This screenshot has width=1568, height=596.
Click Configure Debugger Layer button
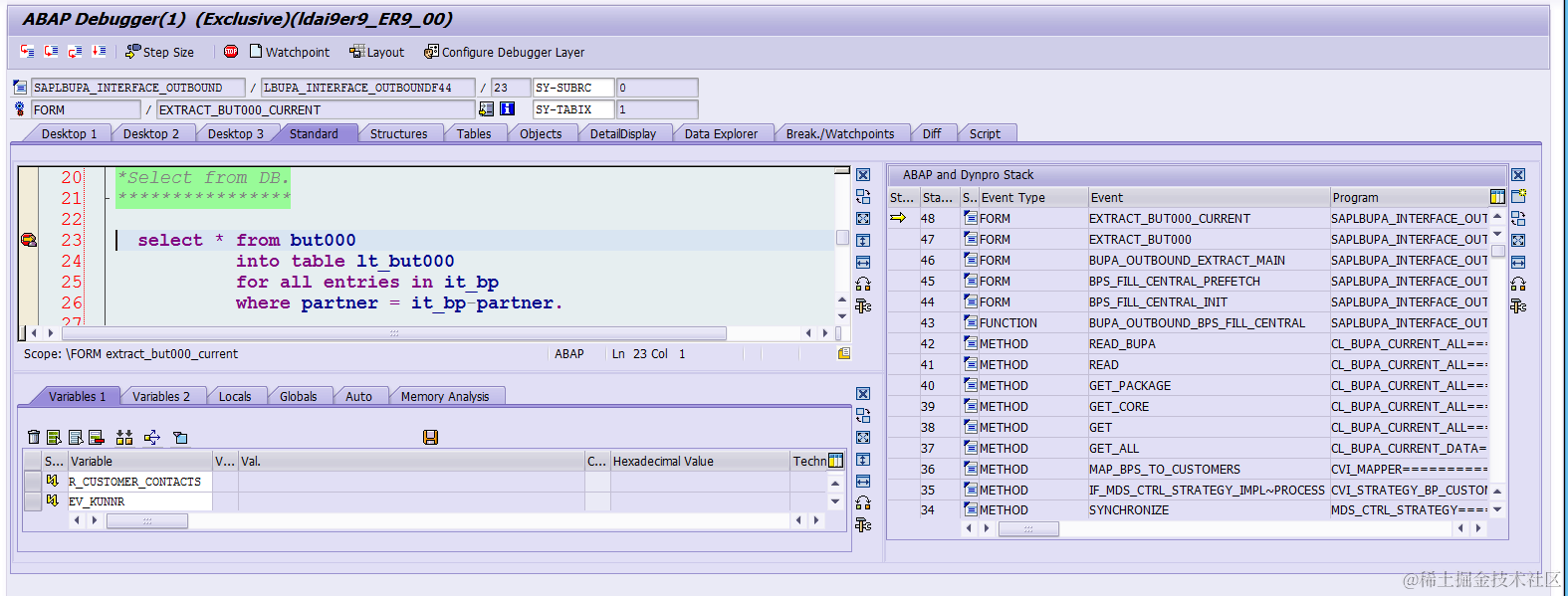504,52
